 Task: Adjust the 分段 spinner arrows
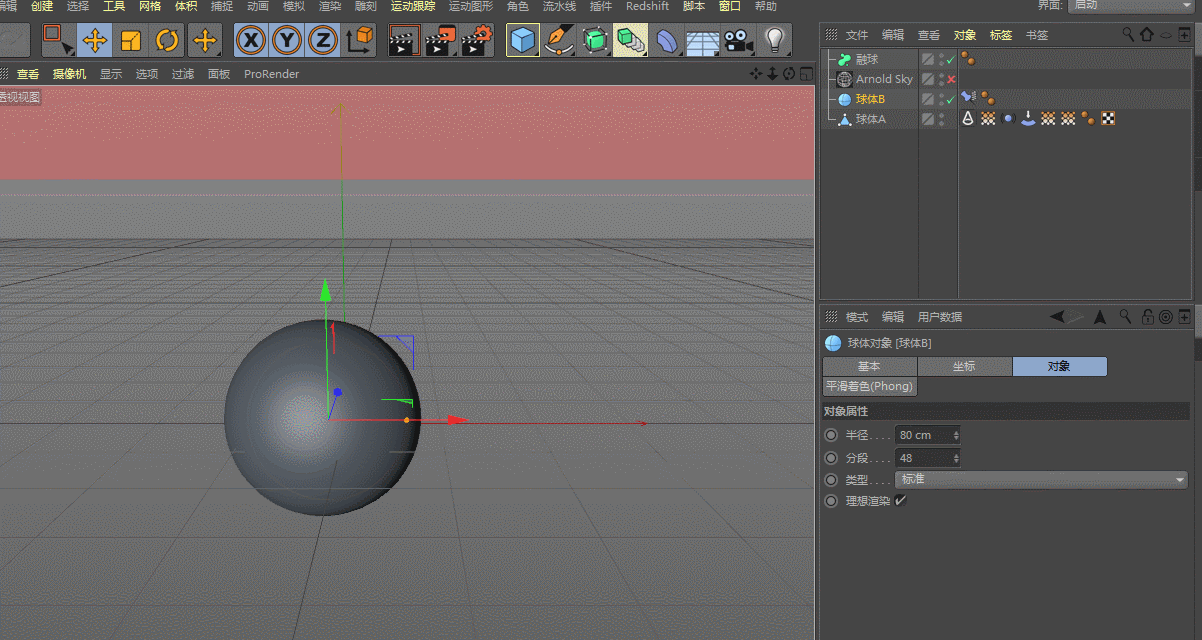pyautogui.click(x=957, y=458)
